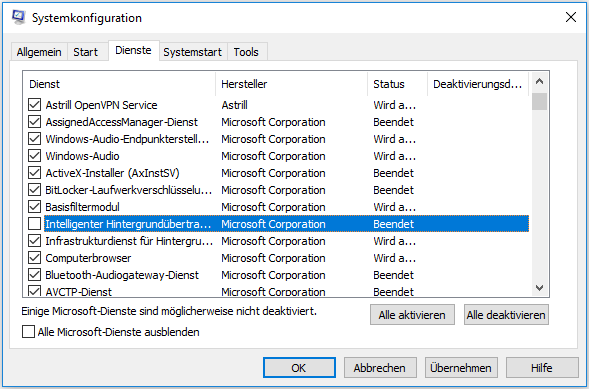Click the Astrill manufacturer cell

click(x=234, y=105)
